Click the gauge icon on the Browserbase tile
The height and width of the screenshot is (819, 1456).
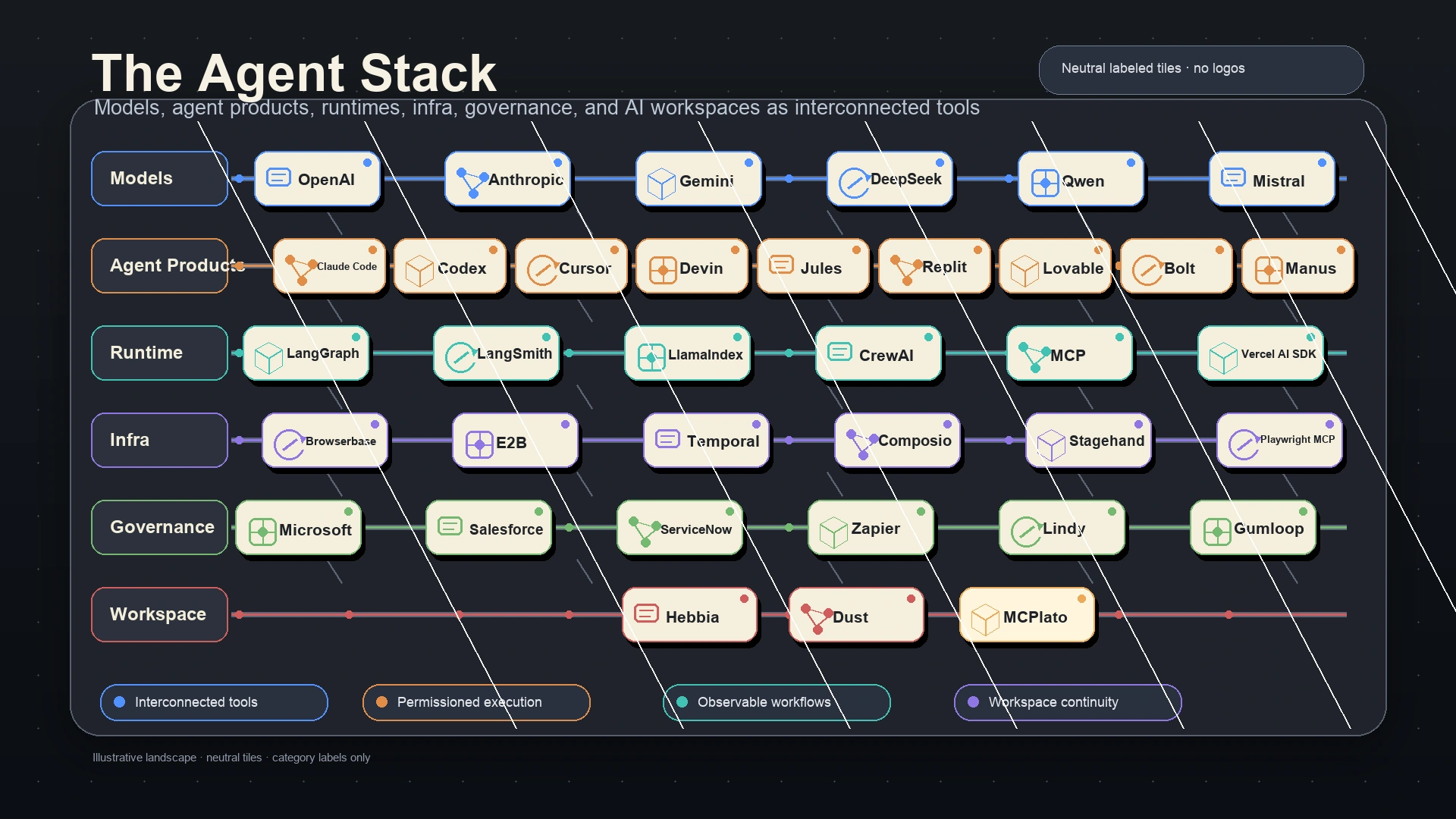pyautogui.click(x=289, y=444)
